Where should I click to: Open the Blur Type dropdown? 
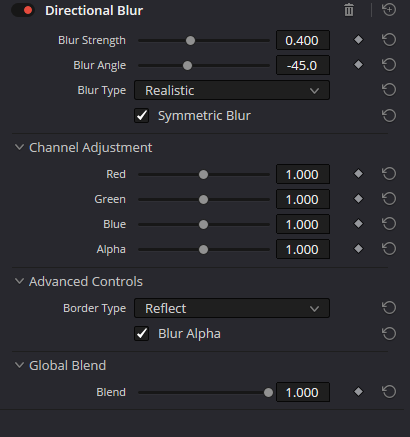(232, 90)
